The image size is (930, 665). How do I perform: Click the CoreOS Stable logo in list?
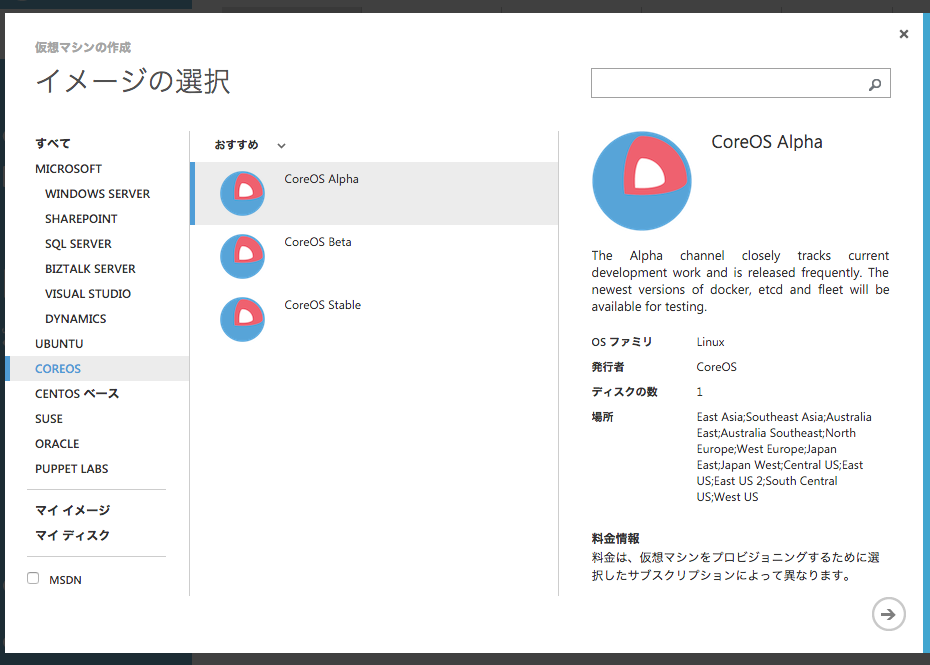click(243, 319)
